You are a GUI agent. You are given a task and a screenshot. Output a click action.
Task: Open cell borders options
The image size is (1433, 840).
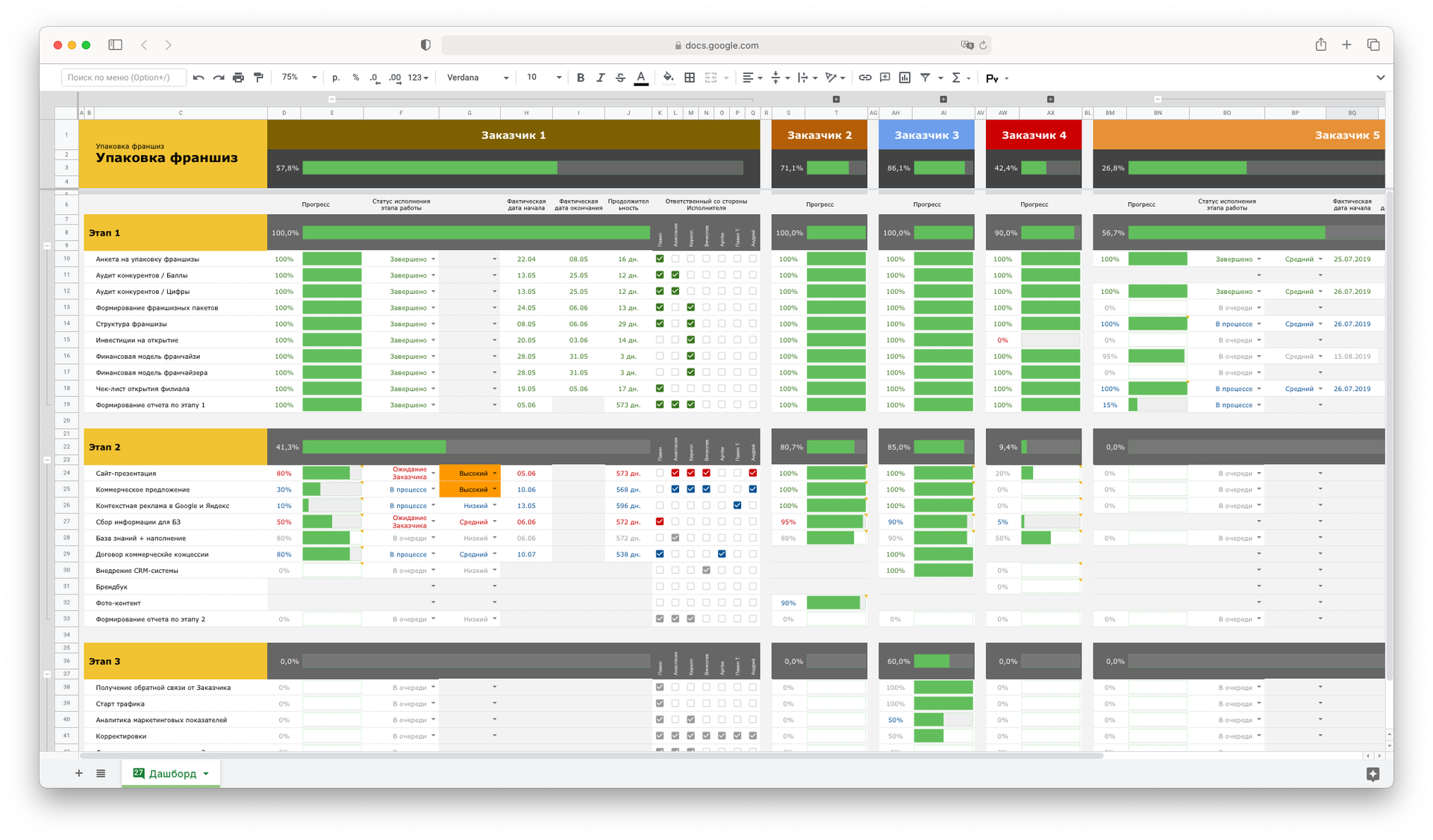pos(690,78)
